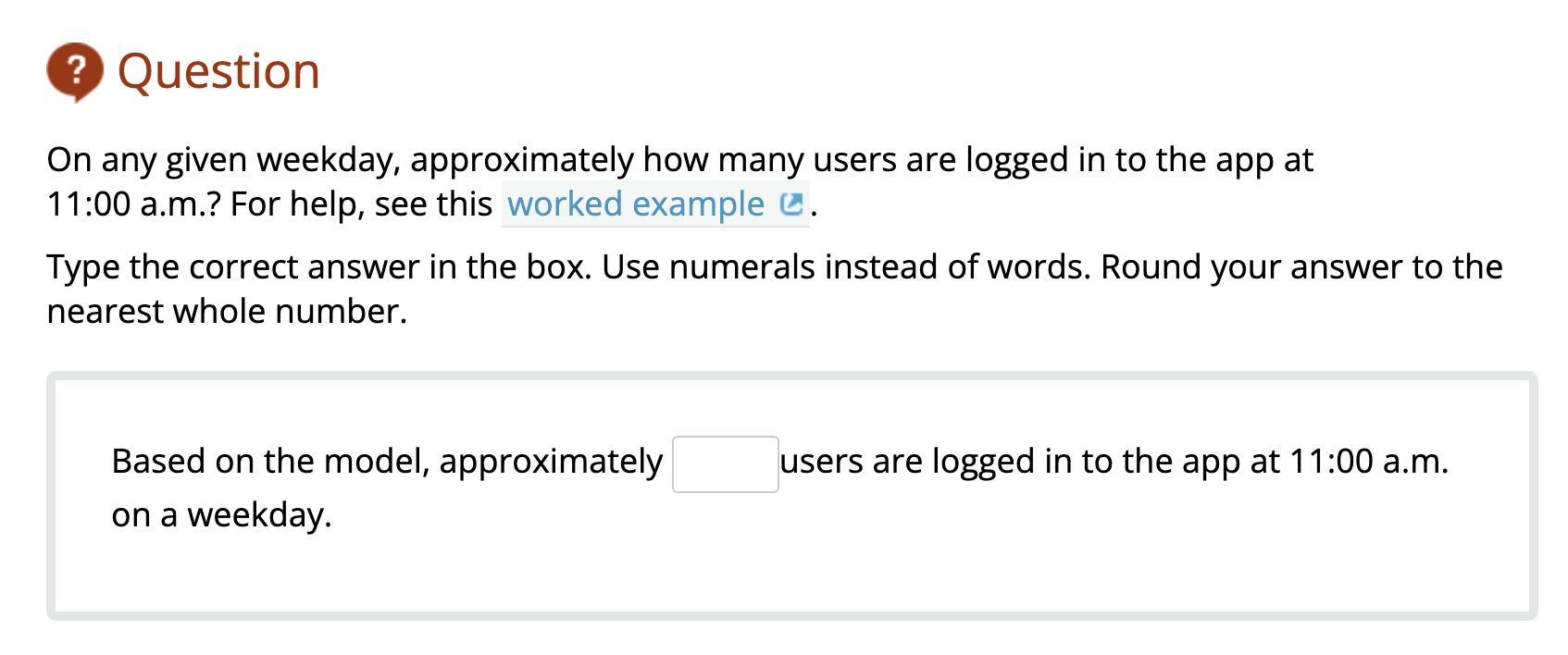Click the external link icon beside worked example

pos(791,204)
